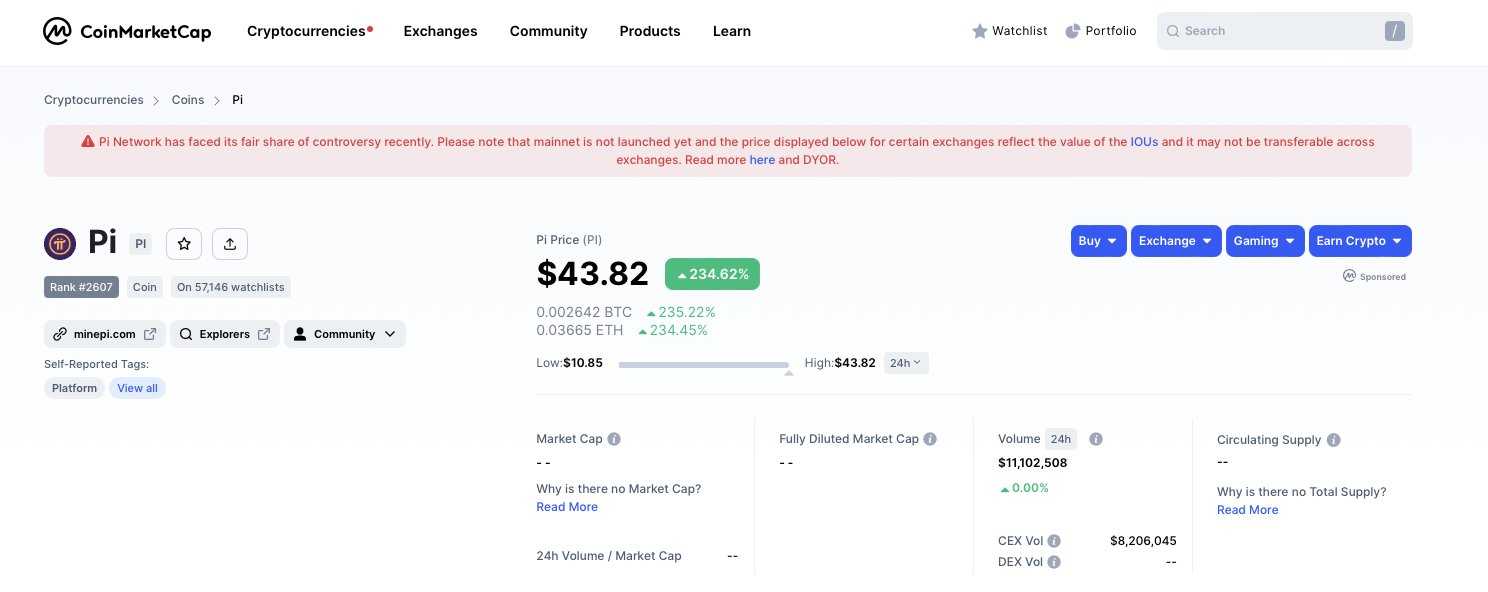This screenshot has height=592, width=1488.
Task: Click View all tags button
Action: [137, 388]
